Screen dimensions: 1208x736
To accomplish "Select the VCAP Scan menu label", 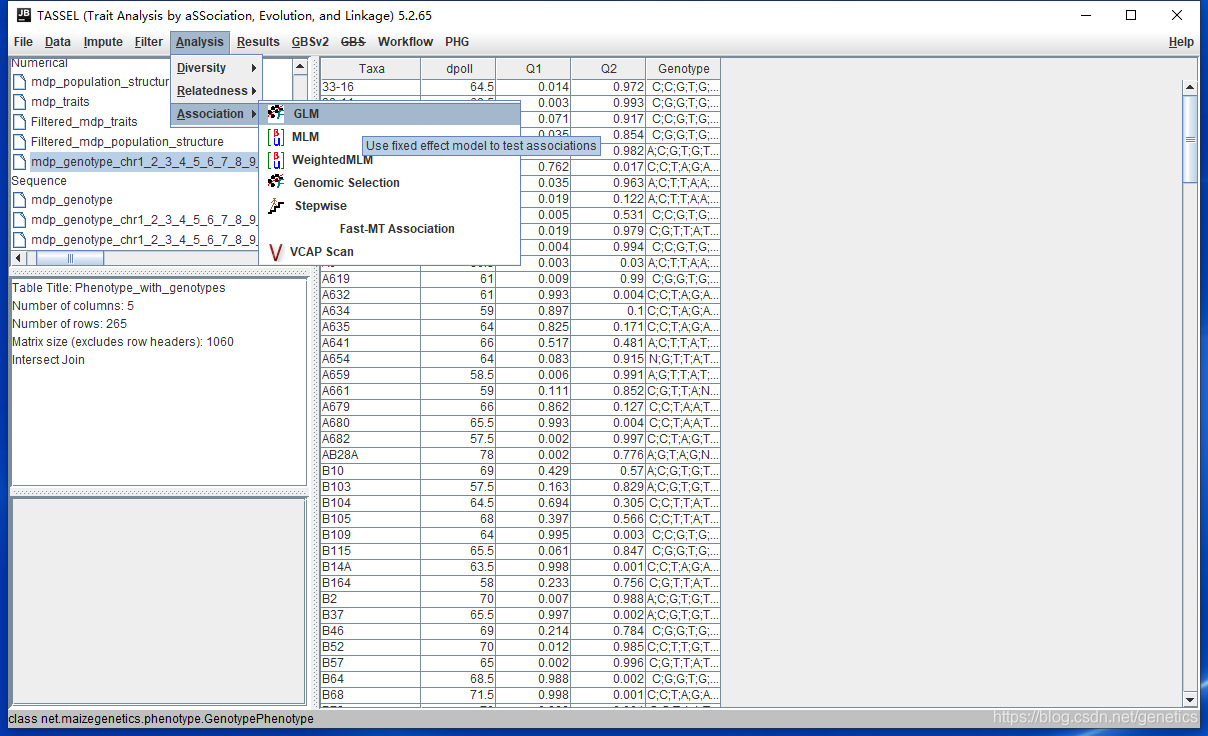I will click(321, 252).
